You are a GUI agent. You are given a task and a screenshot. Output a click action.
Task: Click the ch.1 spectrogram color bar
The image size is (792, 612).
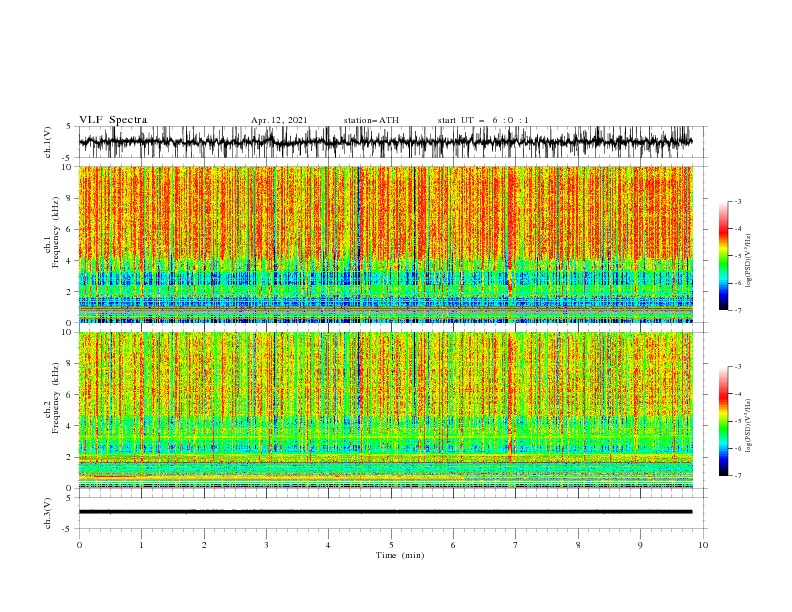(x=723, y=255)
